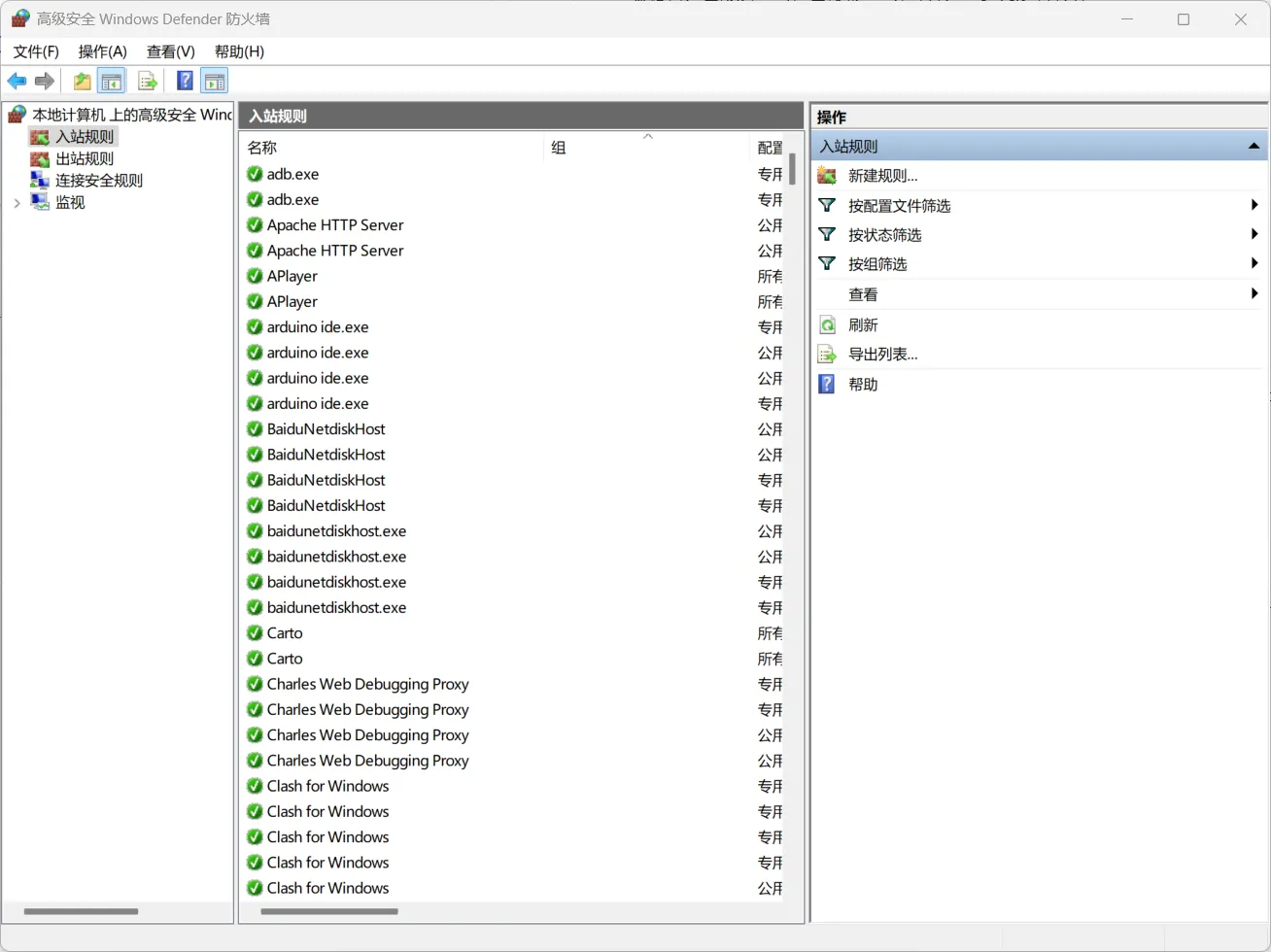Click the blue help question-mark toolbar icon
The image size is (1271, 952).
(x=185, y=82)
